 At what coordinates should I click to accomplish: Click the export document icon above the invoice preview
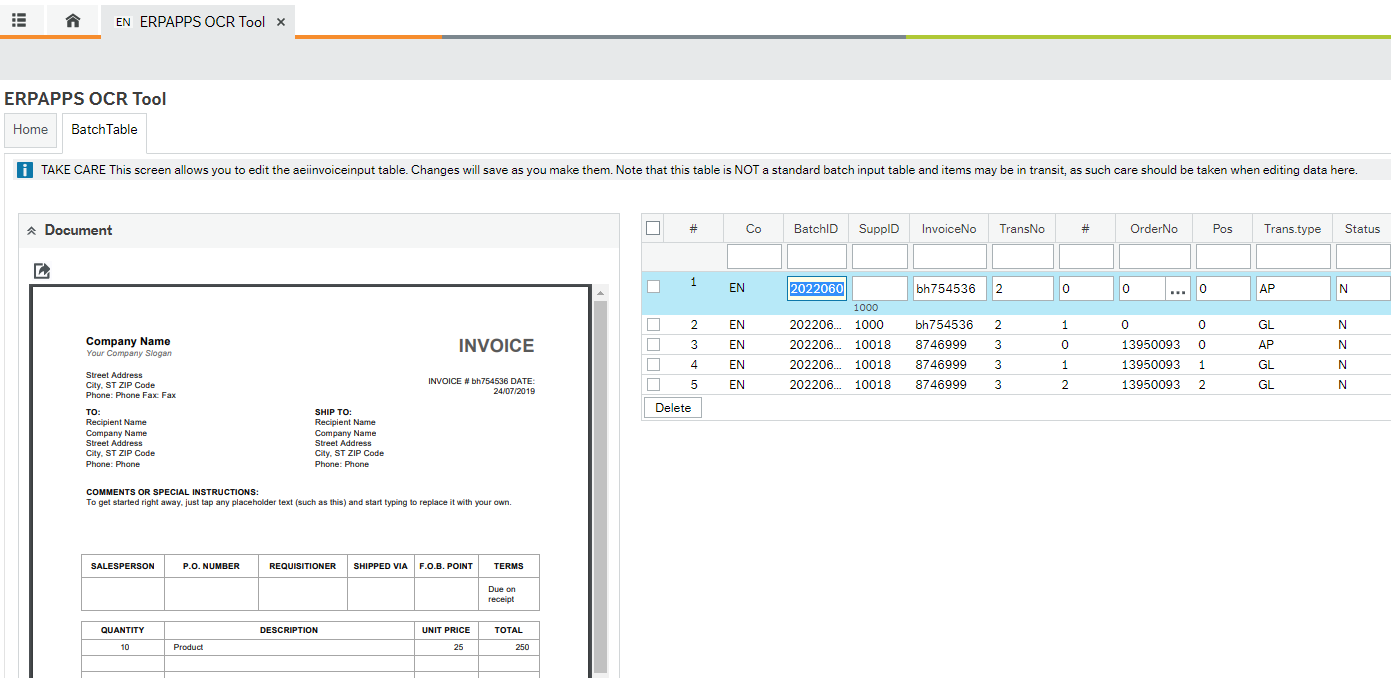(41, 270)
